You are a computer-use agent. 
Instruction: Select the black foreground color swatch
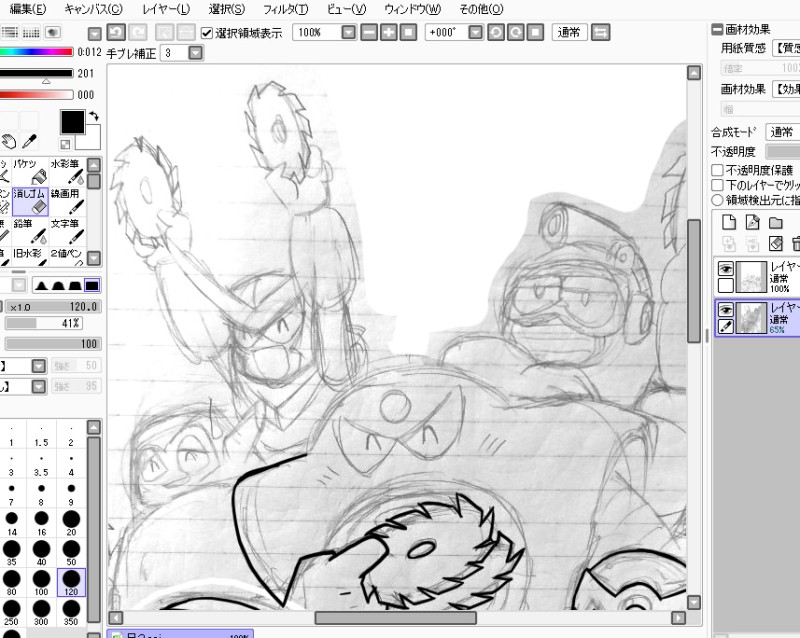point(72,122)
